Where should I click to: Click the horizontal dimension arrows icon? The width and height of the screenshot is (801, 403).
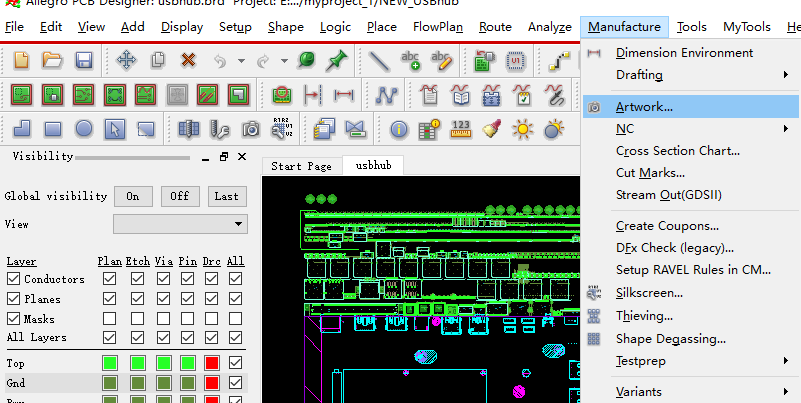point(343,95)
